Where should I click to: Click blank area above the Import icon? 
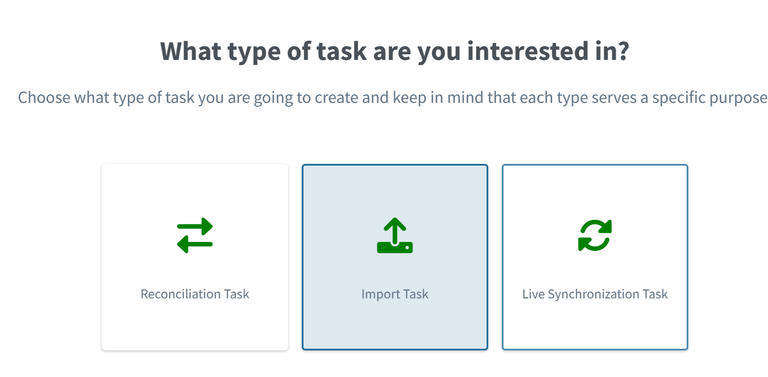tap(395, 191)
